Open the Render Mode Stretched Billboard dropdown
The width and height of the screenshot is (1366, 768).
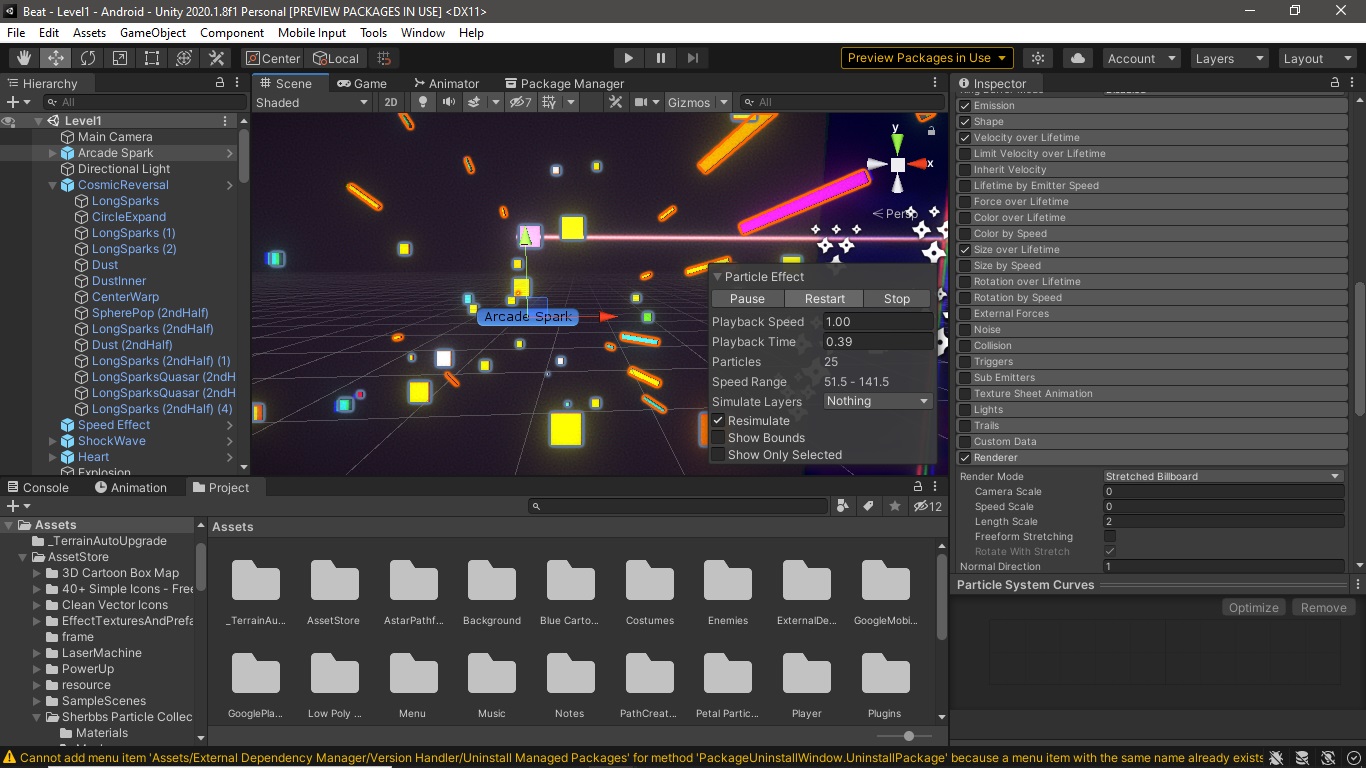[1223, 477]
